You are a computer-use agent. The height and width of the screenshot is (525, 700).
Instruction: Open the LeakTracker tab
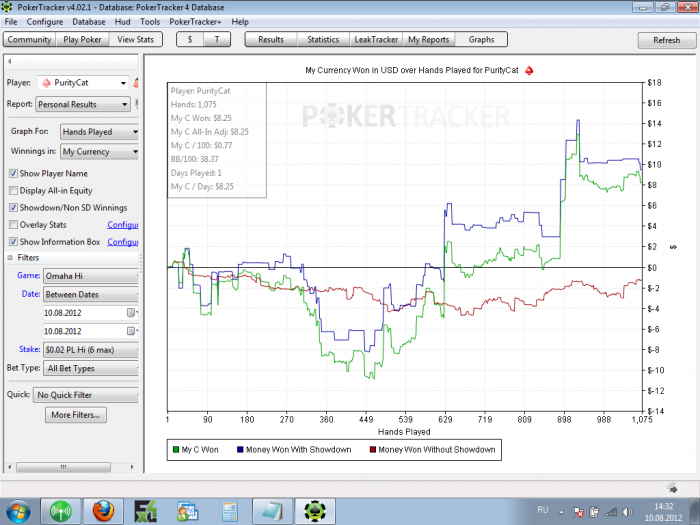pos(376,40)
